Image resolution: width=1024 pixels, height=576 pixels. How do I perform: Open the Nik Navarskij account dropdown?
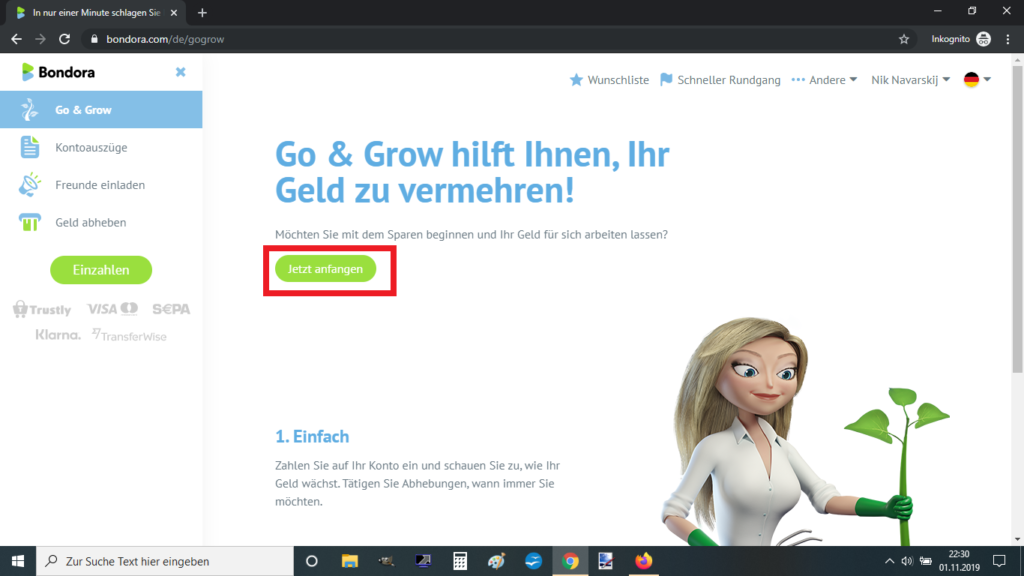[910, 80]
